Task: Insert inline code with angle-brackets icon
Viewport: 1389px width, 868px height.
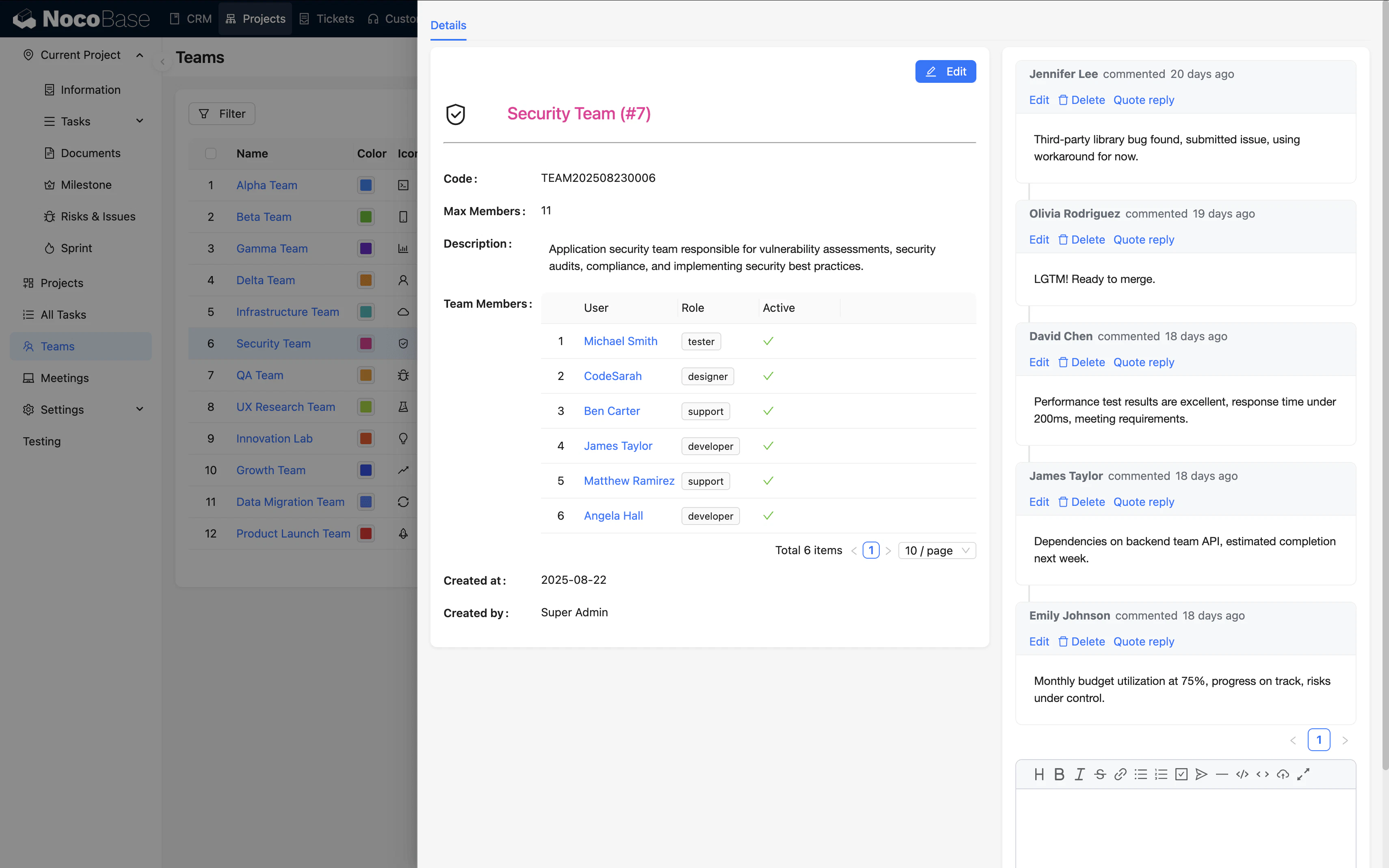Action: click(x=1263, y=775)
